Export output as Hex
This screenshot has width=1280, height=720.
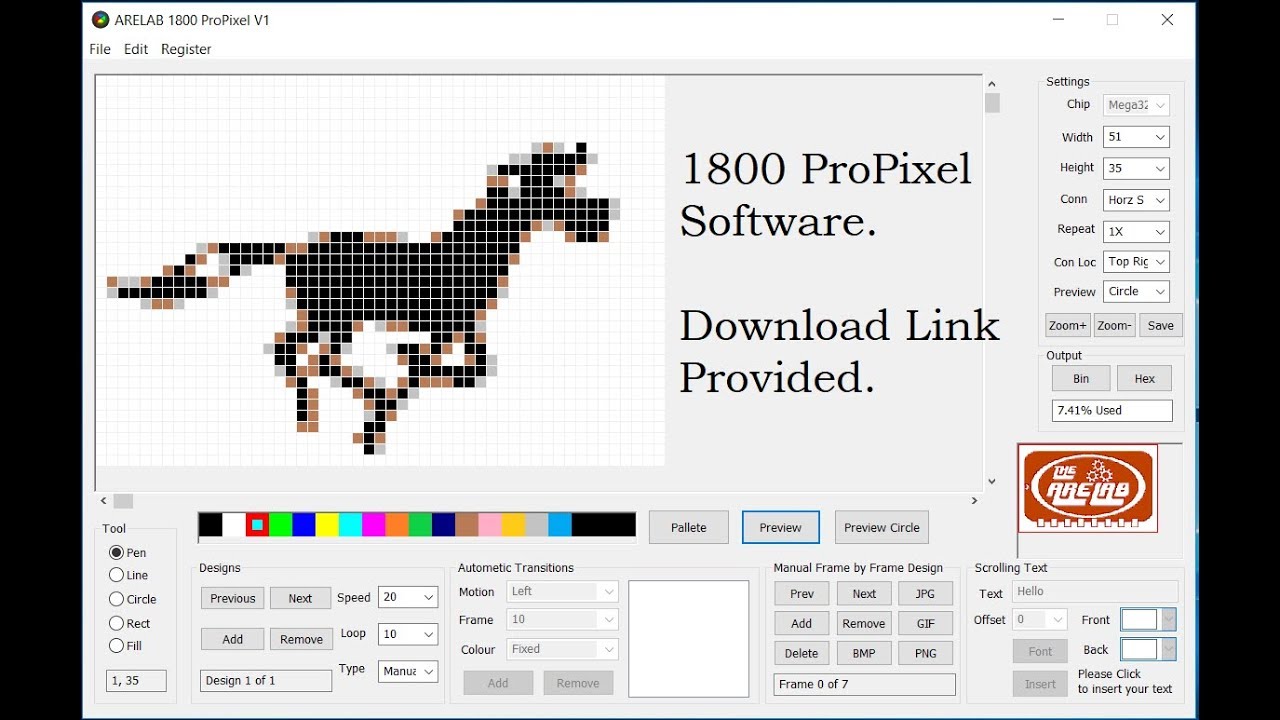(1145, 379)
